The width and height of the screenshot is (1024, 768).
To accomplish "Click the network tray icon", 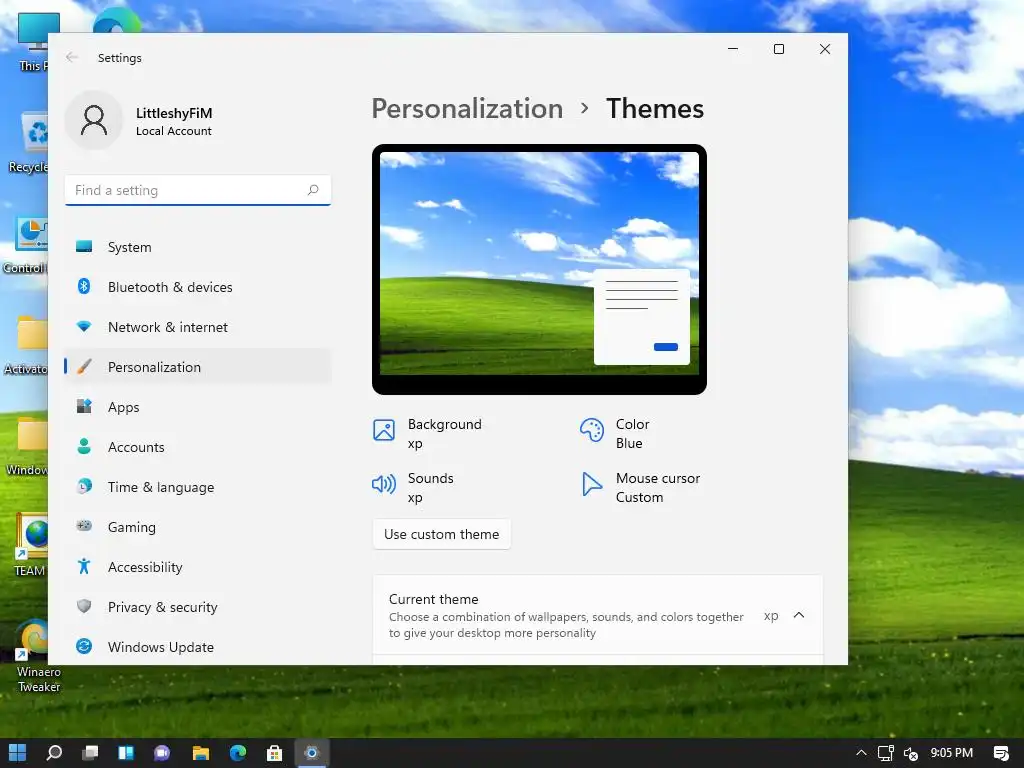I will tap(886, 753).
